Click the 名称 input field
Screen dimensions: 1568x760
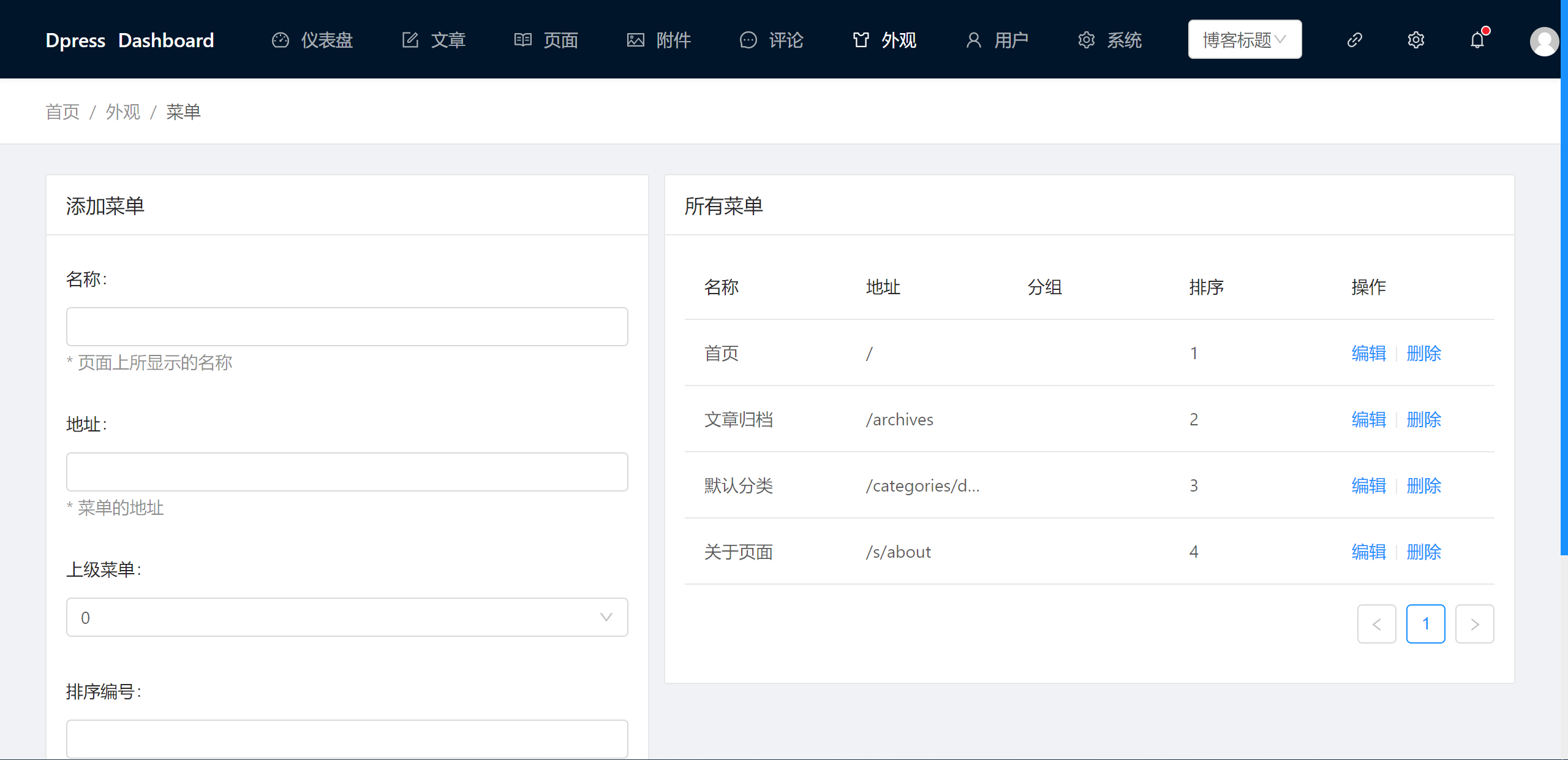pos(347,325)
